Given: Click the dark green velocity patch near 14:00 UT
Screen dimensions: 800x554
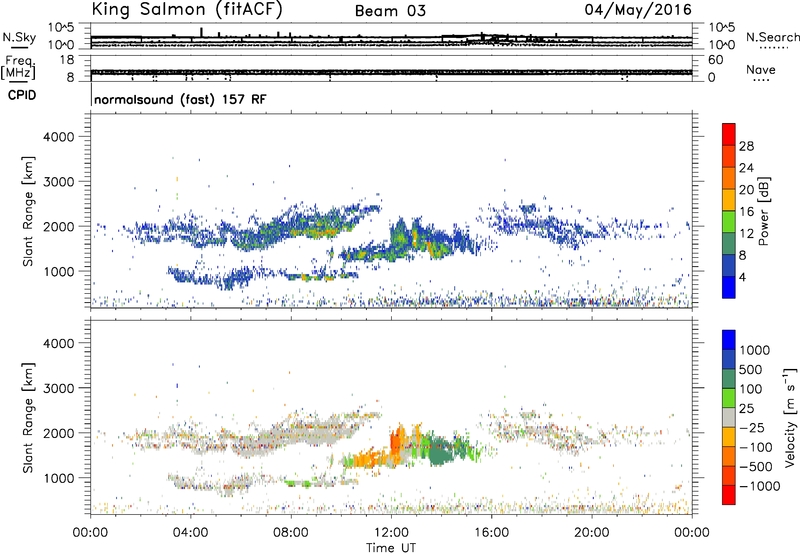Looking at the screenshot, I should 439,451.
